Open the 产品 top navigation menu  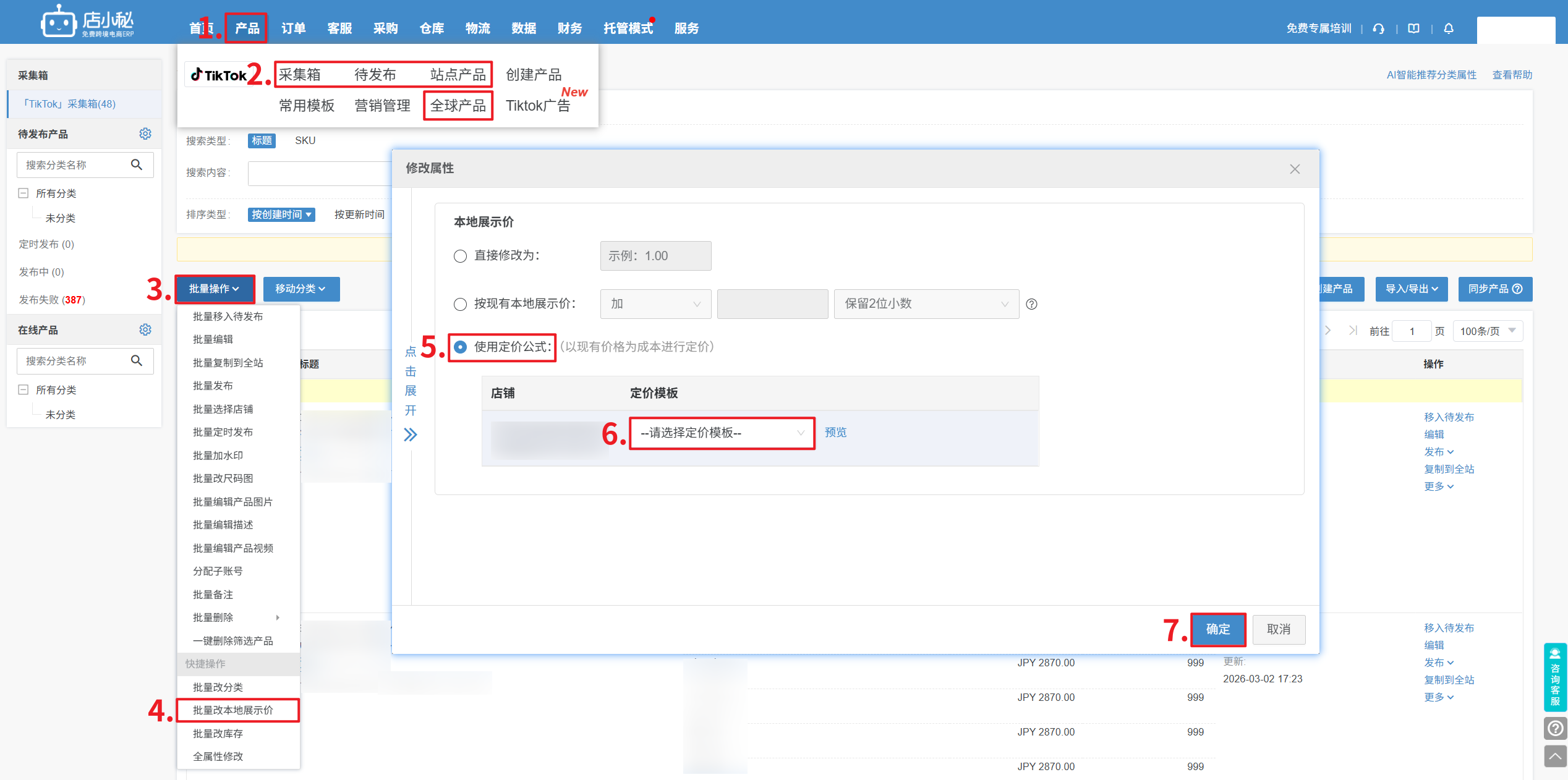click(x=247, y=28)
